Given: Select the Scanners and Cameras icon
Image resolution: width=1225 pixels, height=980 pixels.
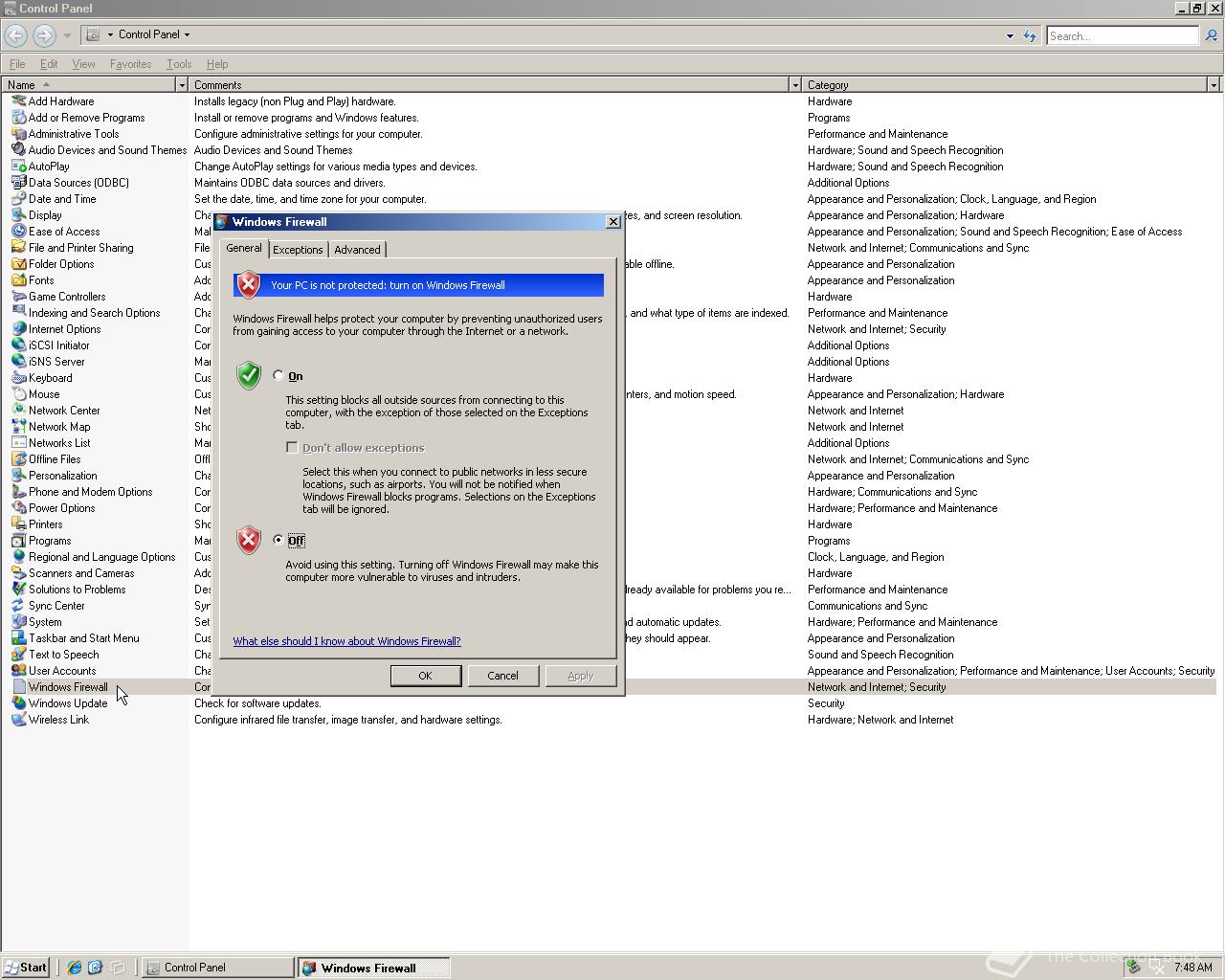Looking at the screenshot, I should pos(18,573).
